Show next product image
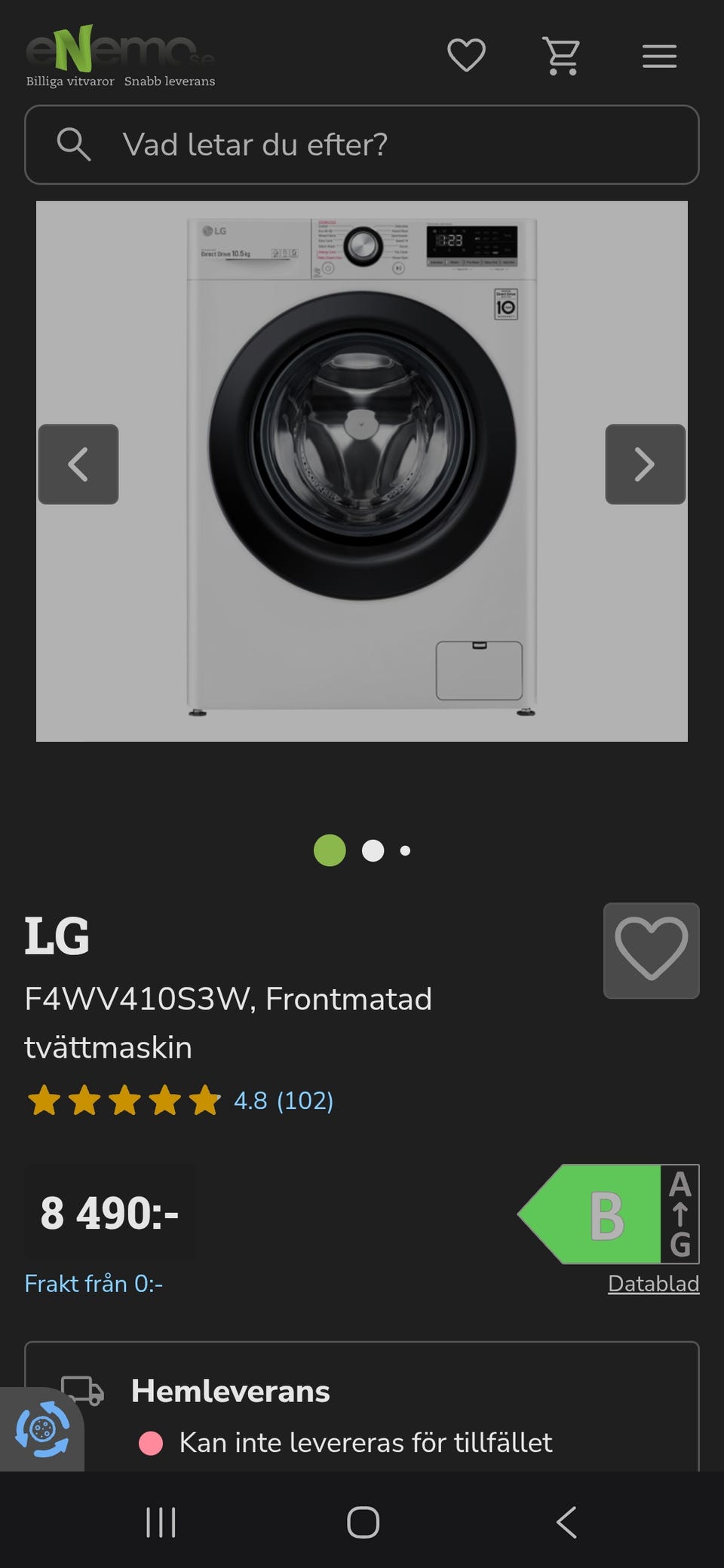The image size is (724, 1568). click(x=645, y=464)
